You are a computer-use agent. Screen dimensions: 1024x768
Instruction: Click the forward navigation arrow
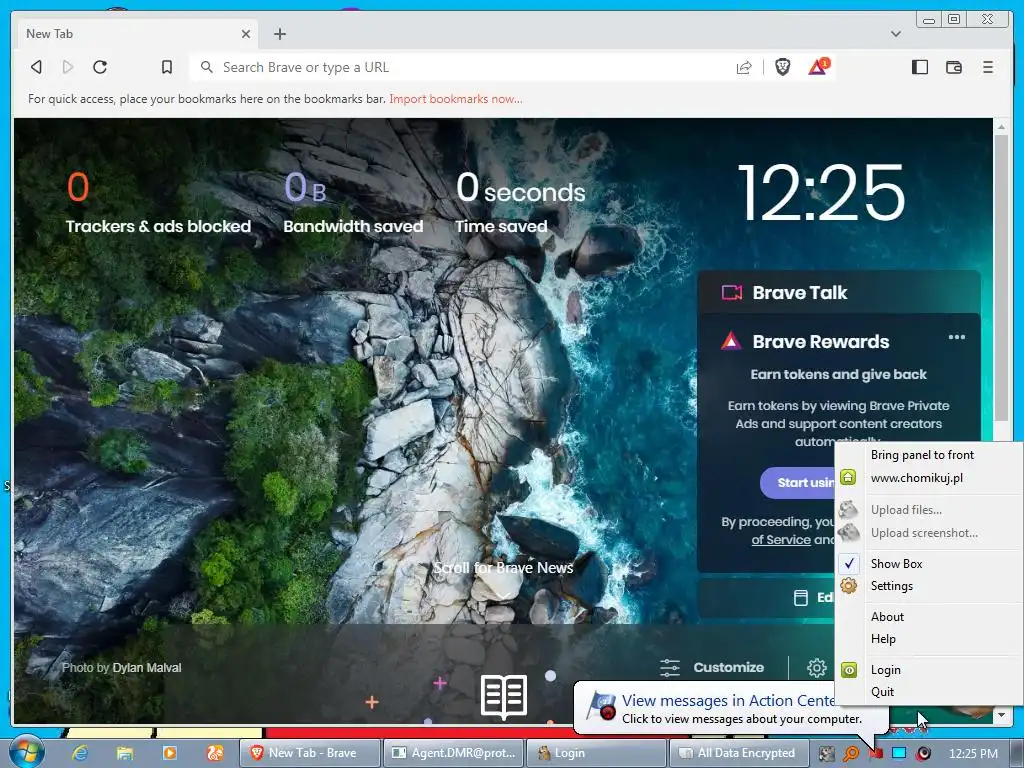(x=67, y=67)
